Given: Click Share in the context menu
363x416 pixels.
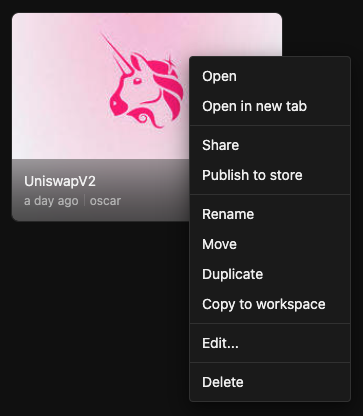Looking at the screenshot, I should coord(270,145).
